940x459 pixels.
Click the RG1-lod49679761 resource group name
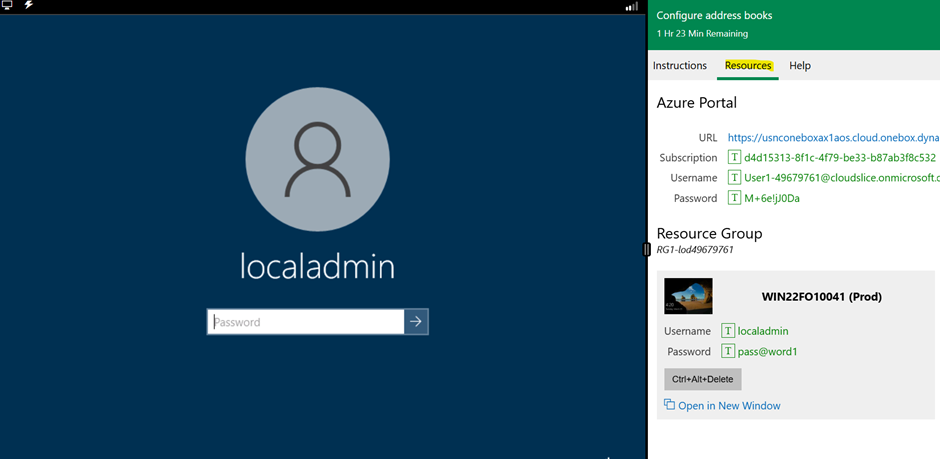[695, 249]
